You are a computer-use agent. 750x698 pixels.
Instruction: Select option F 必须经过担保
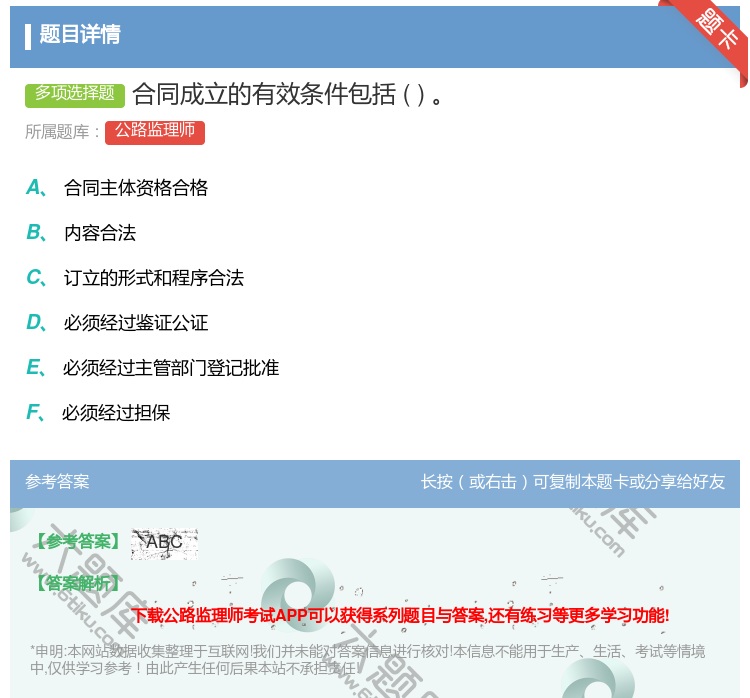coord(98,413)
